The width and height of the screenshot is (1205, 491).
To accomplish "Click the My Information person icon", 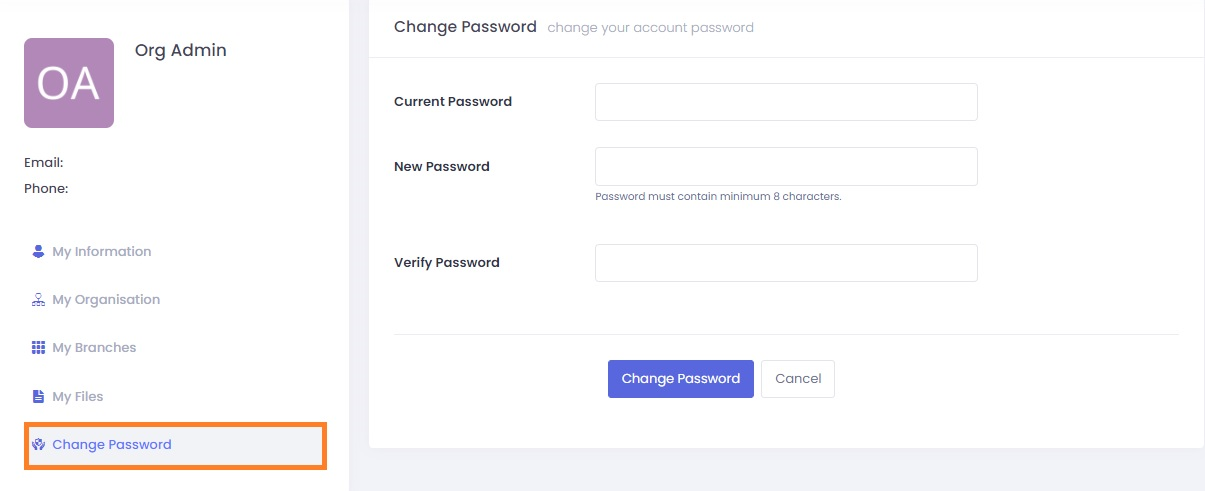I will click(39, 251).
